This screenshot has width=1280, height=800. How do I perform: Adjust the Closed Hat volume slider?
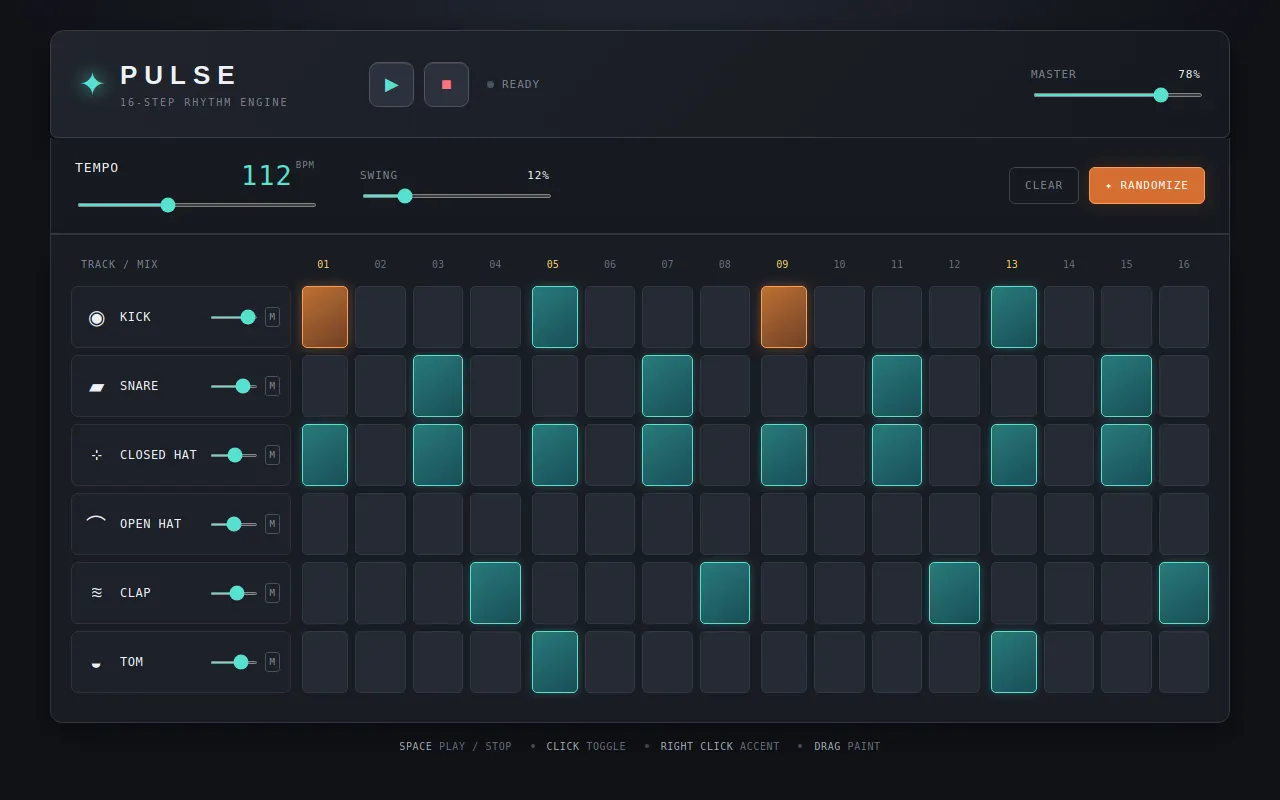[234, 455]
